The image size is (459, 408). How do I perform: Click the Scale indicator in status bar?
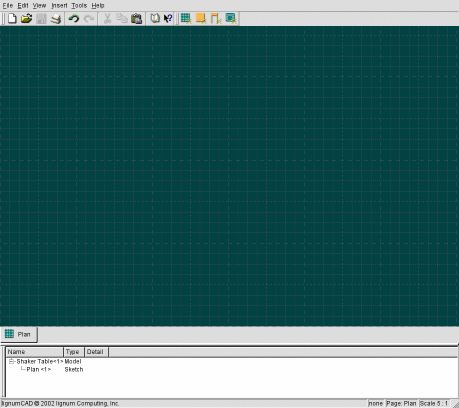click(434, 403)
